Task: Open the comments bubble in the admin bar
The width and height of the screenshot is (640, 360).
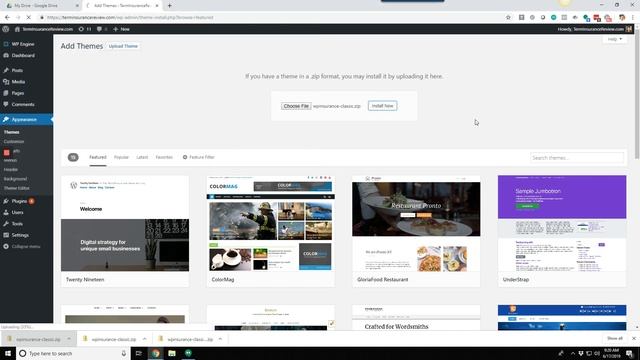Action: [99, 29]
